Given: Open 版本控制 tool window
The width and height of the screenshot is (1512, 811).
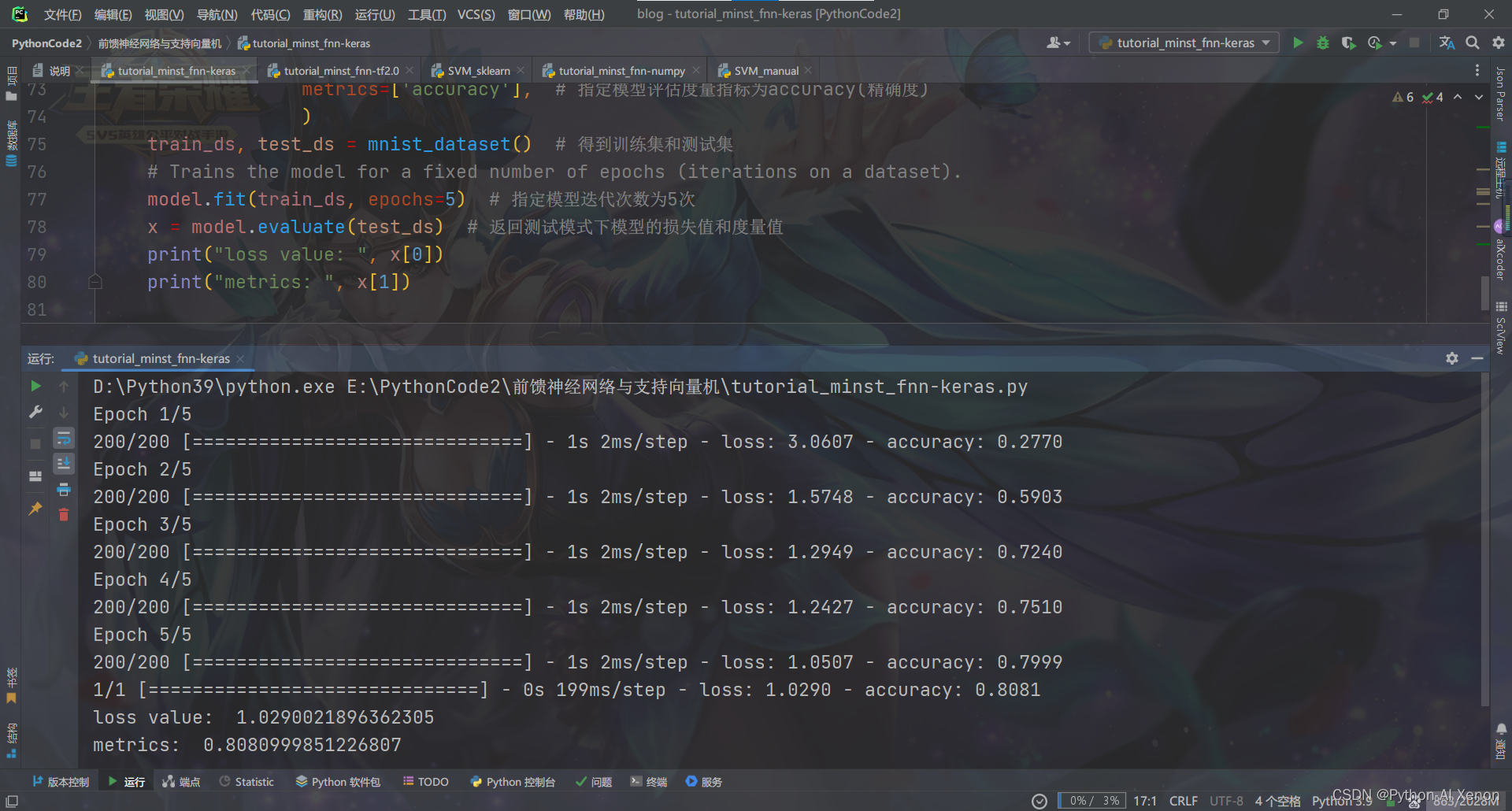Looking at the screenshot, I should pyautogui.click(x=61, y=782).
